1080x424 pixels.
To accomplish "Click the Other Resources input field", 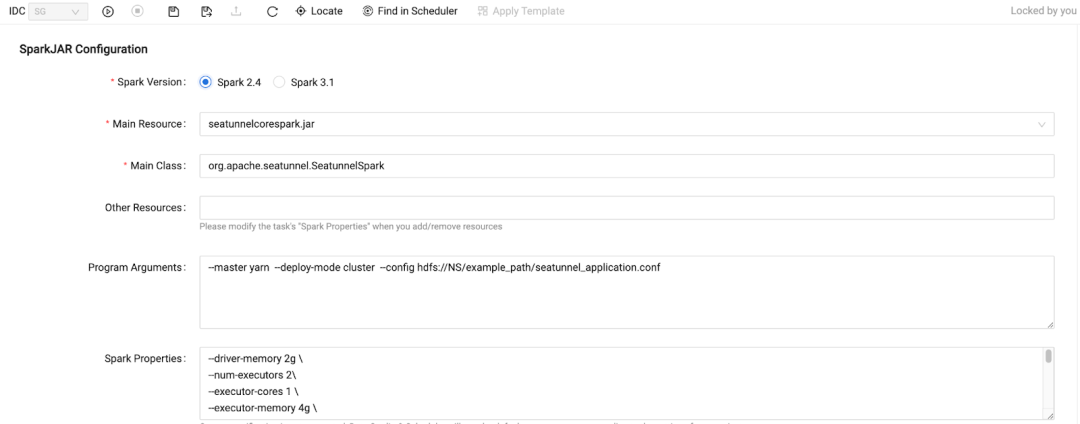I will point(627,207).
